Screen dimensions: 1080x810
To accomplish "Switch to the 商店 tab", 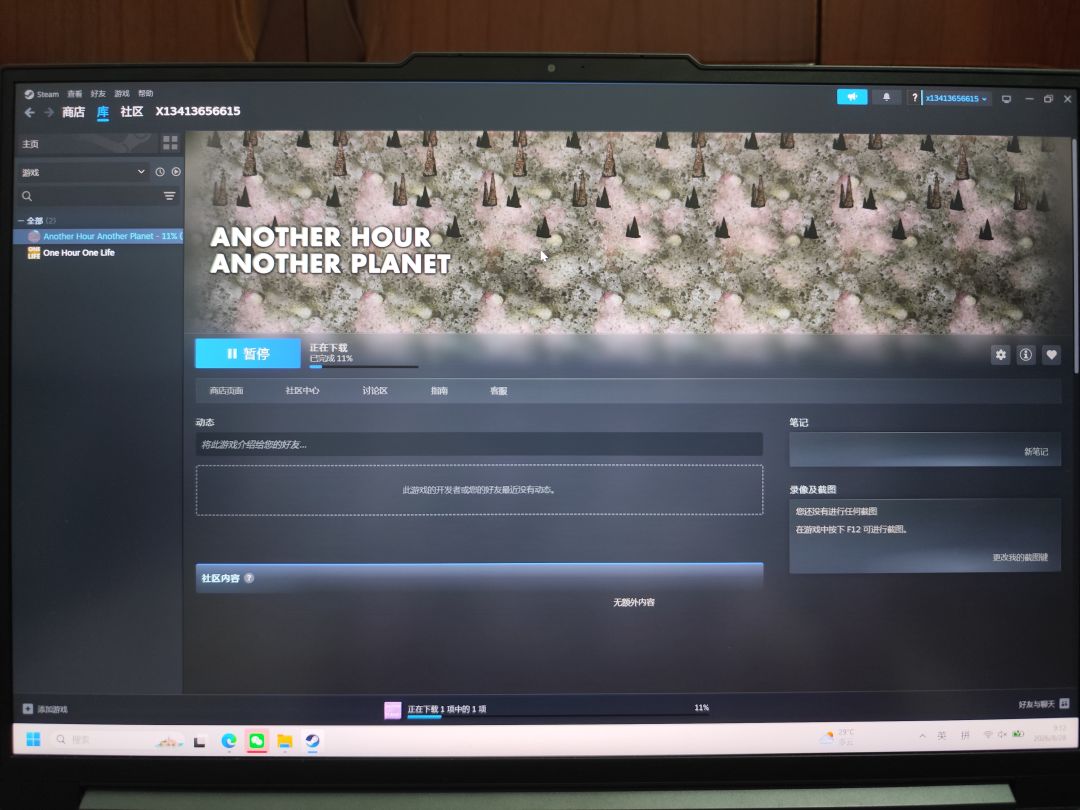I will tap(73, 112).
